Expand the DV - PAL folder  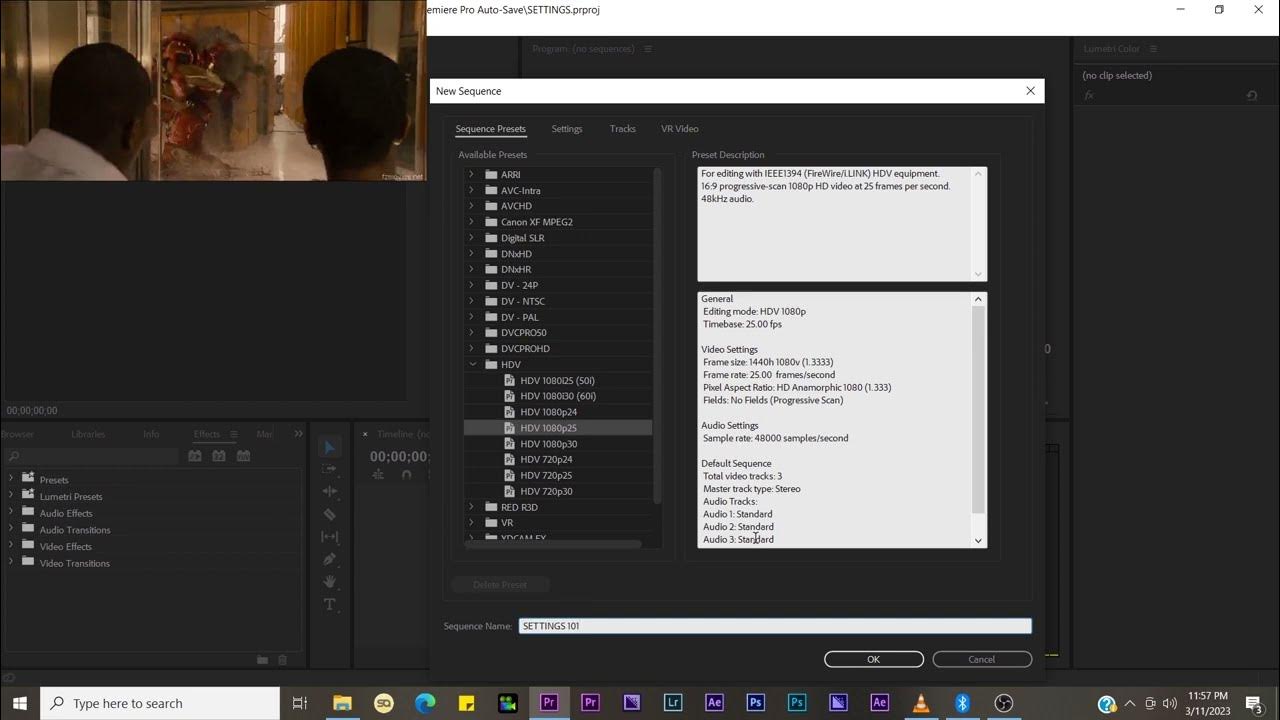471,317
